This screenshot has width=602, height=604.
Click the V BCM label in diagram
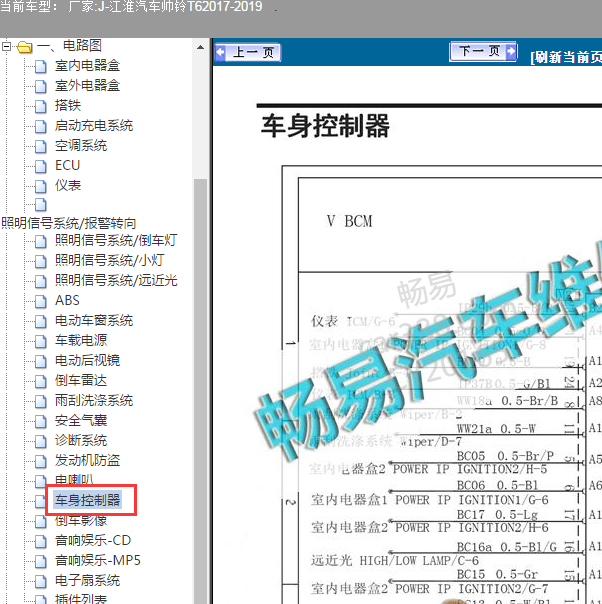coord(350,221)
